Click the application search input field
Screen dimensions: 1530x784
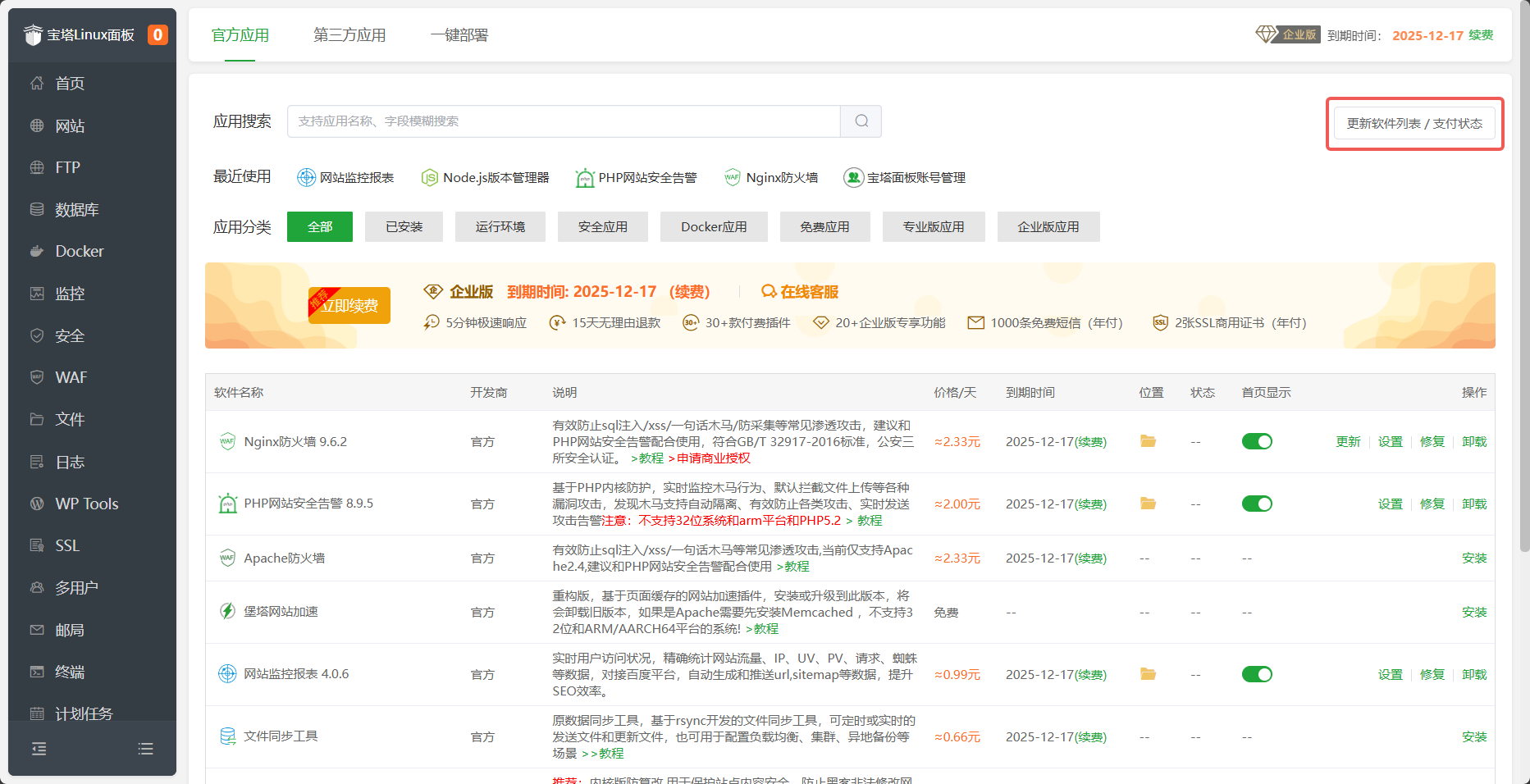pyautogui.click(x=563, y=121)
